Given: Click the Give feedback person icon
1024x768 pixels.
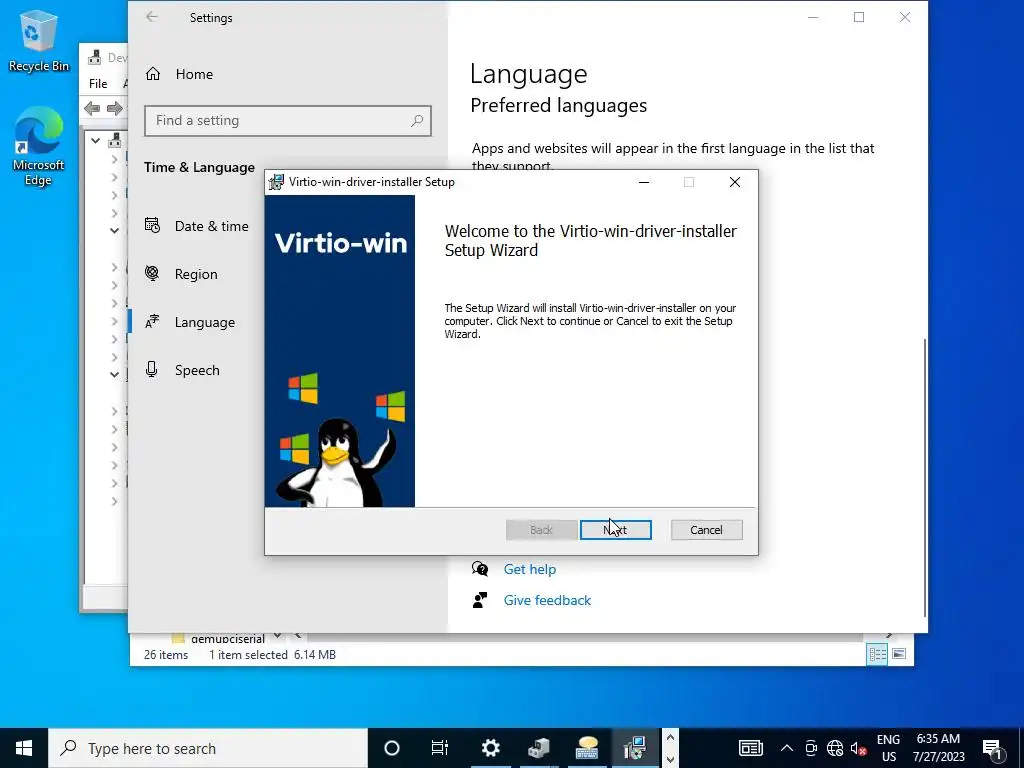Looking at the screenshot, I should (480, 600).
